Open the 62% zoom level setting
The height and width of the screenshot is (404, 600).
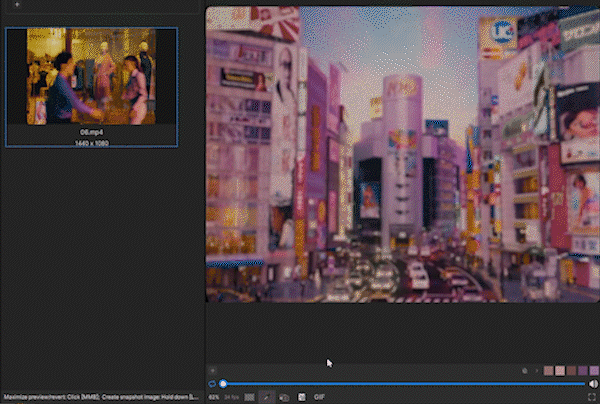tap(214, 397)
